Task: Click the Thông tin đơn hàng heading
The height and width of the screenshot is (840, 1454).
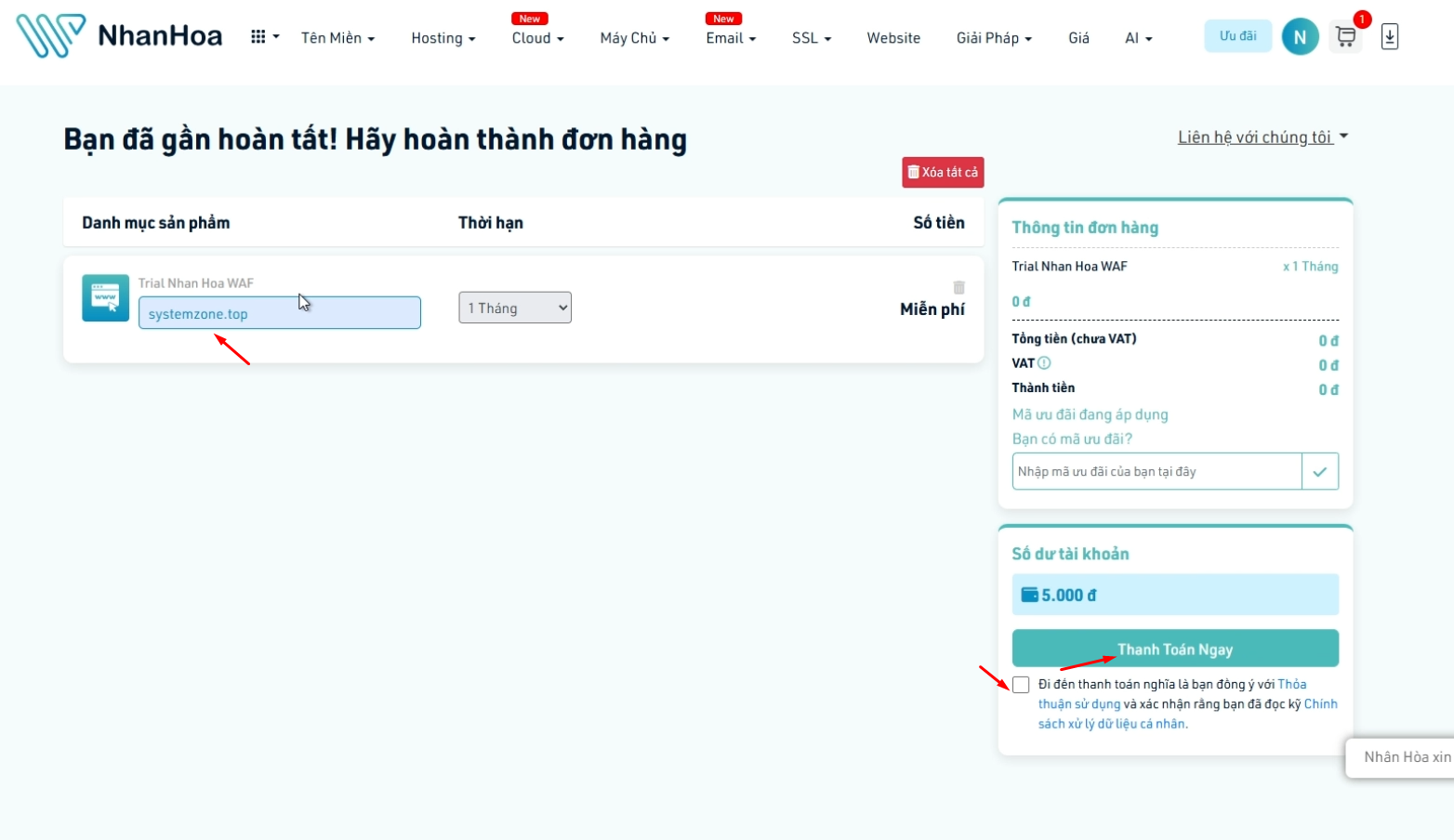Action: pos(1085,228)
